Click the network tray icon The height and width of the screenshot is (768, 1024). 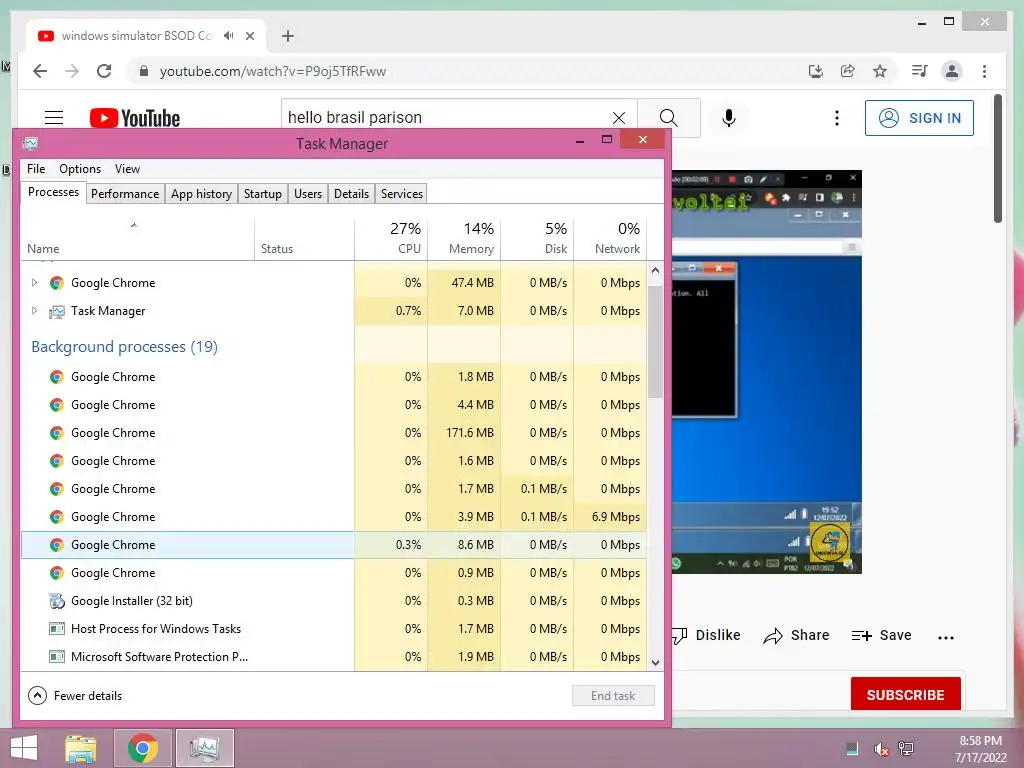[x=906, y=749]
